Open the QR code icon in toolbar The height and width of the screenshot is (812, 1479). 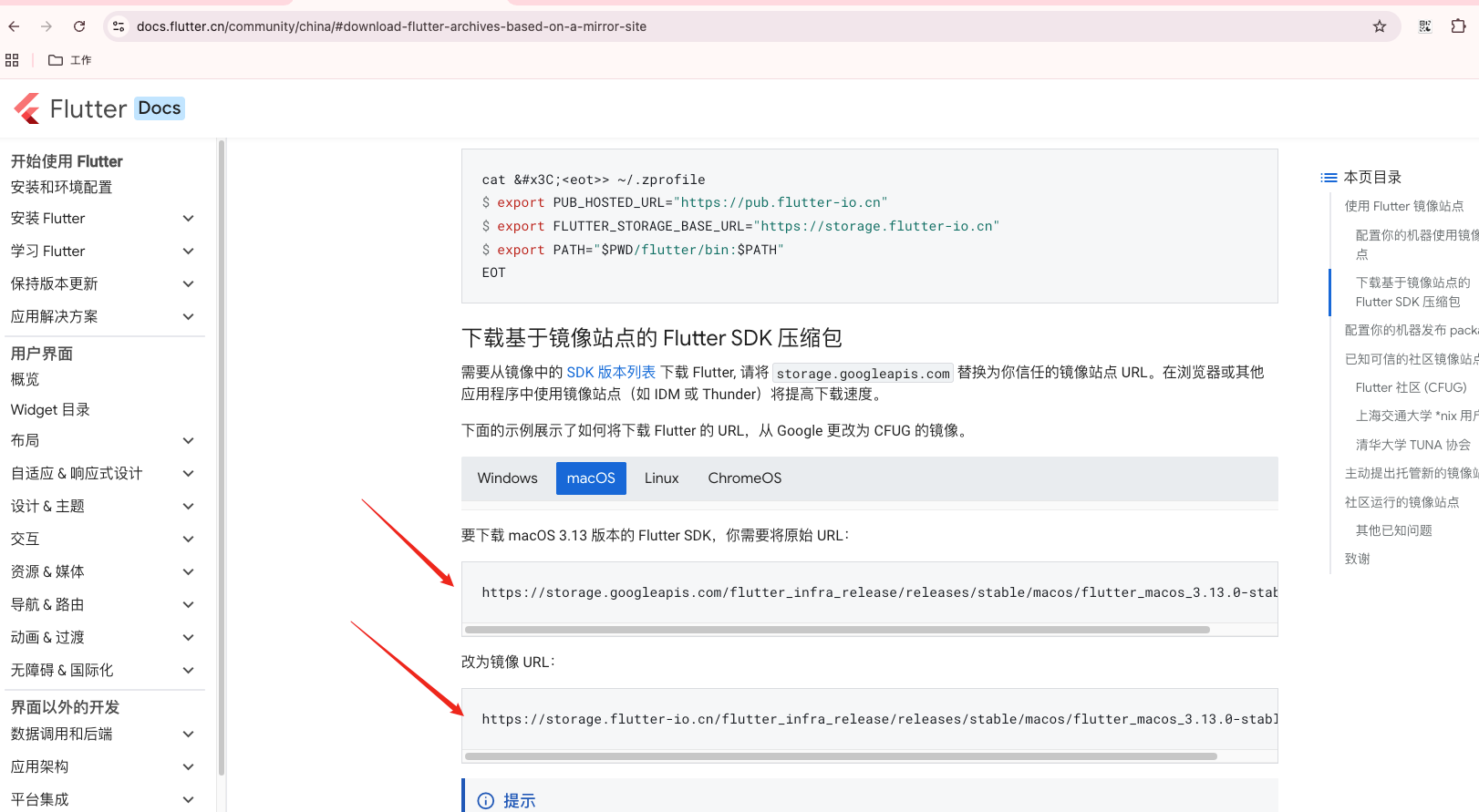coord(1425,26)
